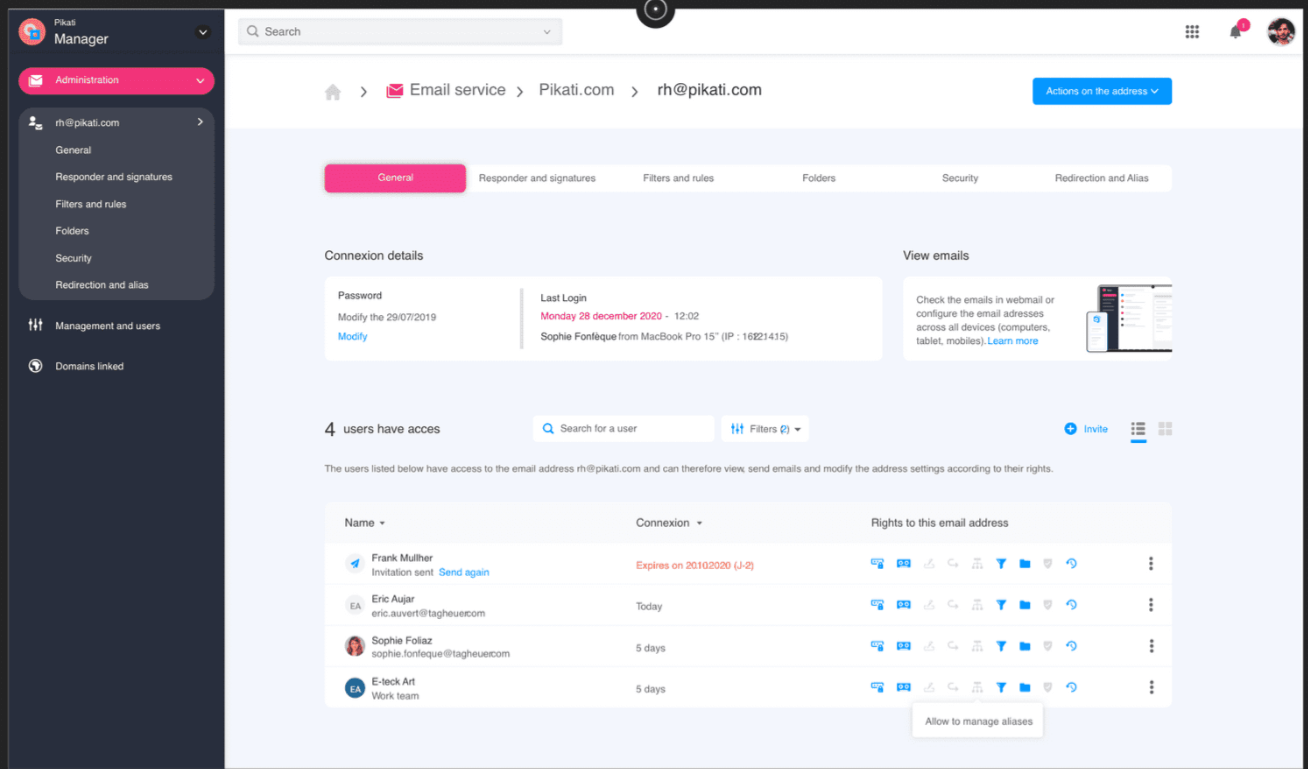Click the filter rights icon for Sophie Foliaz
This screenshot has width=1308, height=769.
click(1001, 647)
